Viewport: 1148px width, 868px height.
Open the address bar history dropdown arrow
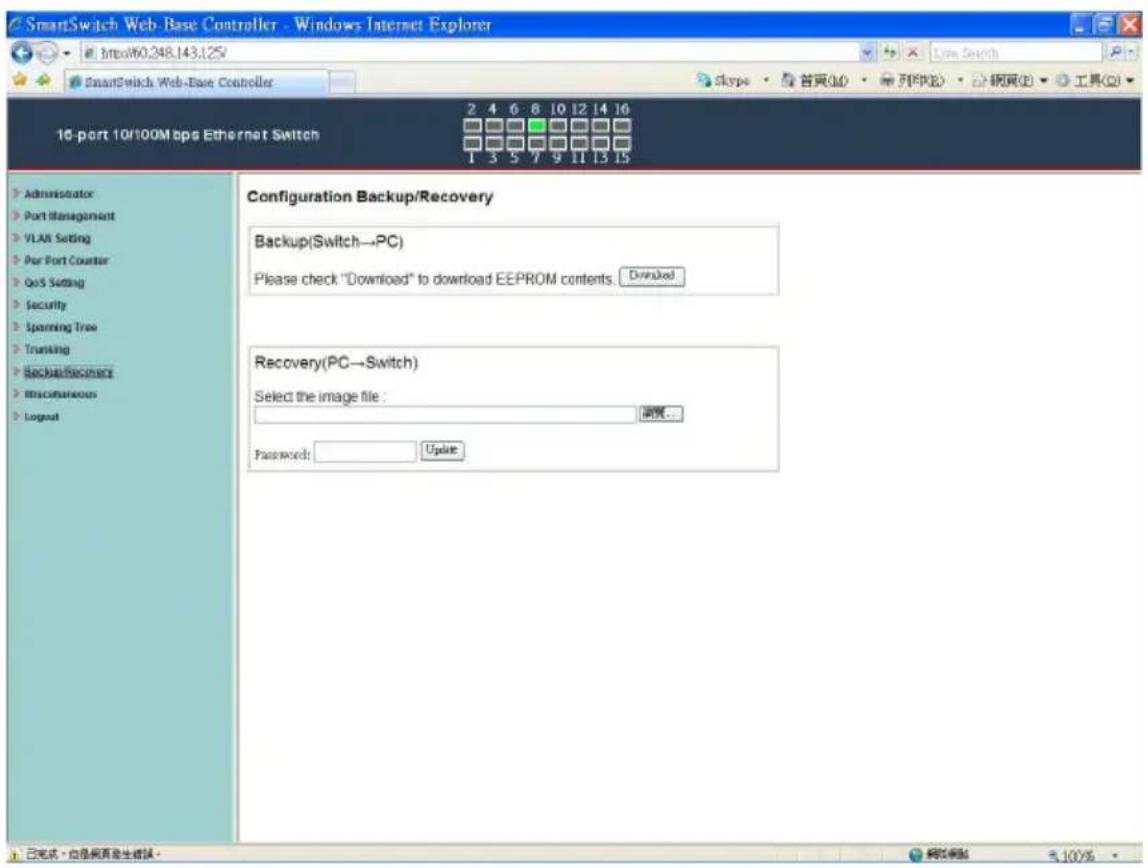[x=868, y=53]
